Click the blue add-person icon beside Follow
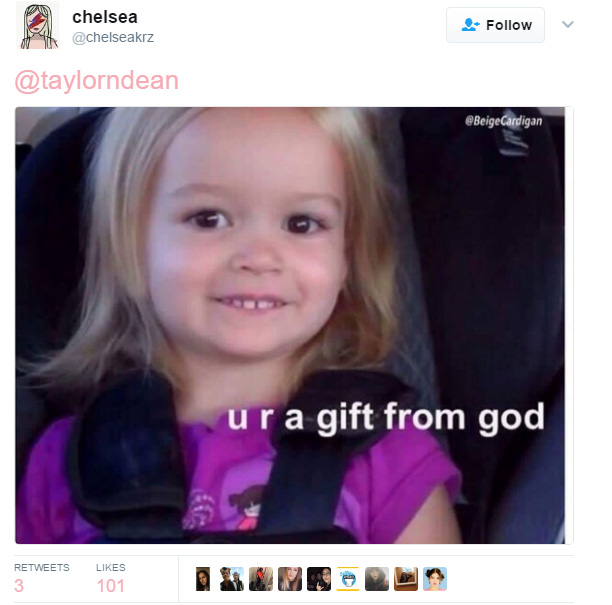This screenshot has height=605, width=612. 470,25
